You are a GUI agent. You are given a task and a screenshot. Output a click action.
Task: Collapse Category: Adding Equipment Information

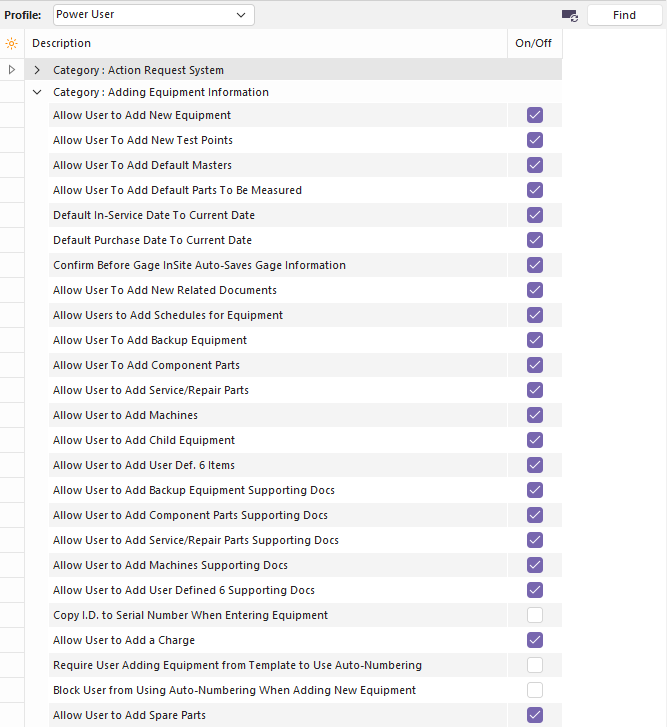(37, 92)
